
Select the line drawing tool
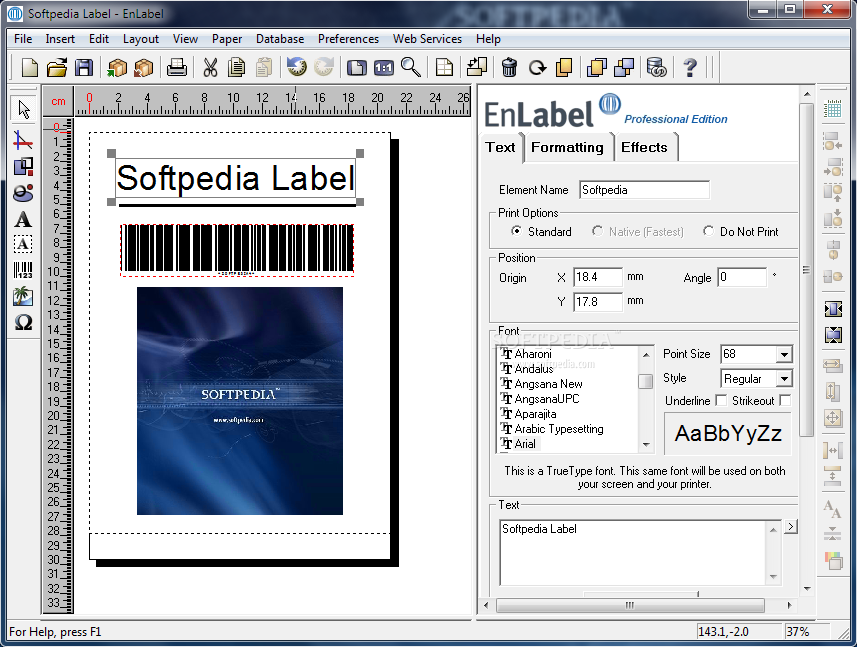pyautogui.click(x=23, y=140)
